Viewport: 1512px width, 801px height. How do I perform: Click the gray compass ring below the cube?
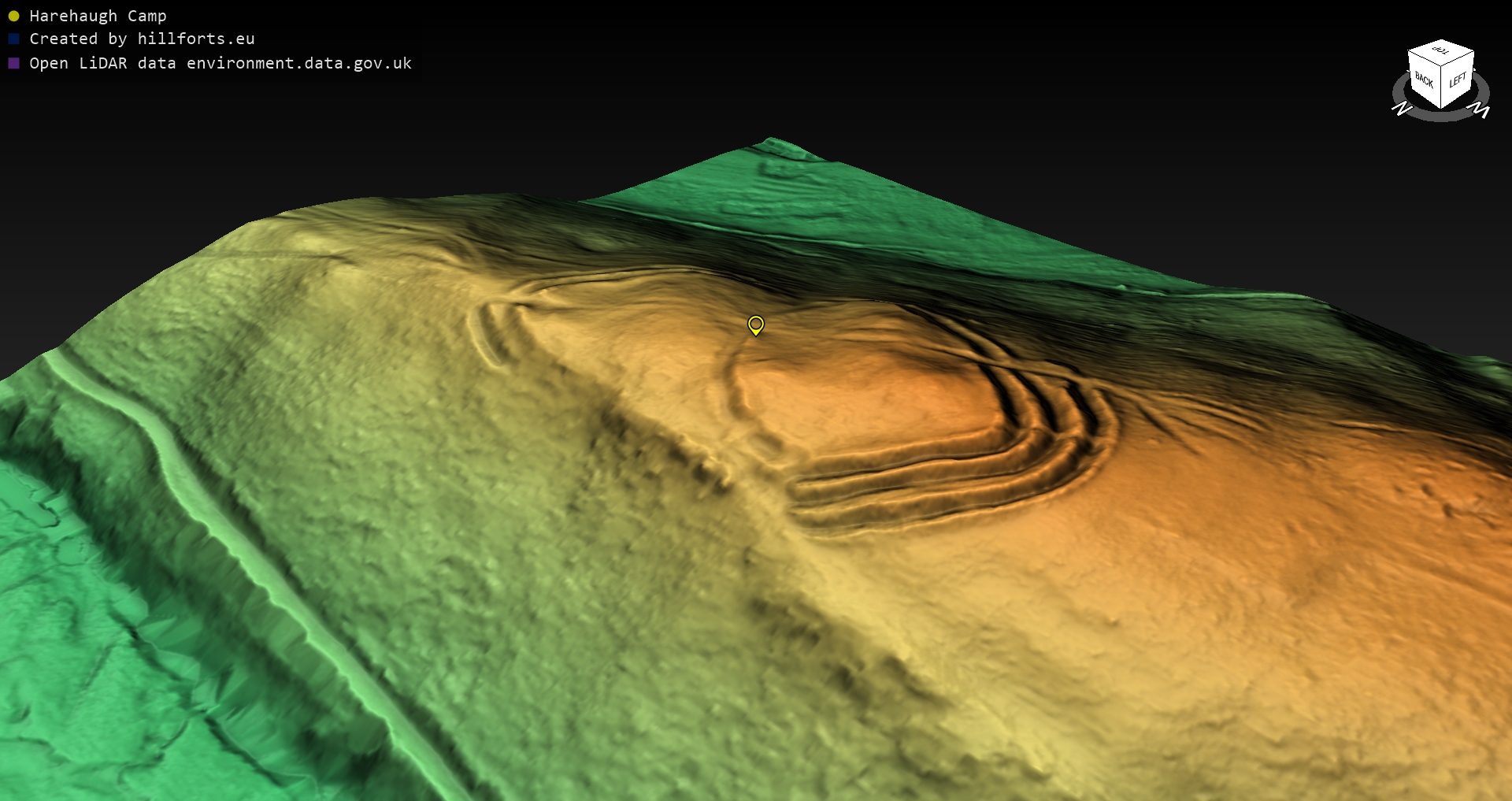coord(1441,115)
